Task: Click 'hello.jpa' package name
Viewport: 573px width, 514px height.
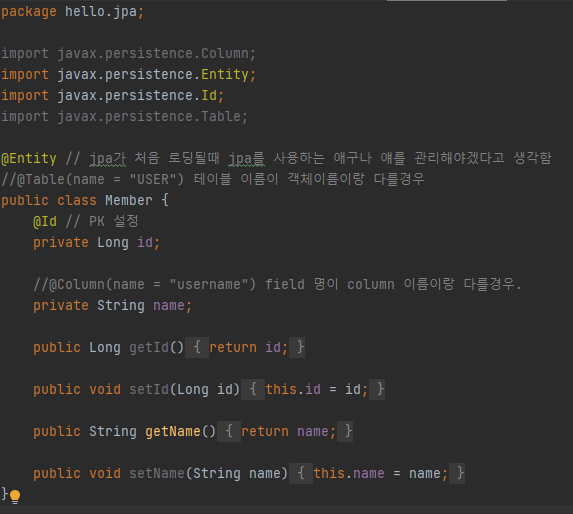Action: [x=101, y=12]
